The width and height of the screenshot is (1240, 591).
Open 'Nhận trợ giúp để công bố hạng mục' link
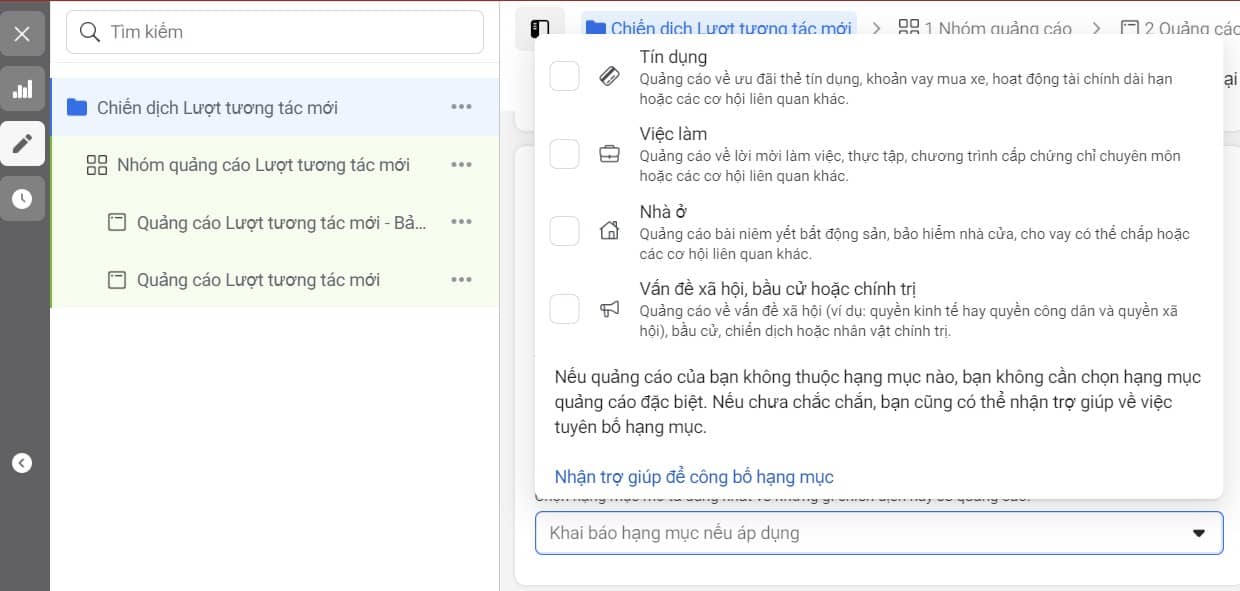pyautogui.click(x=694, y=477)
